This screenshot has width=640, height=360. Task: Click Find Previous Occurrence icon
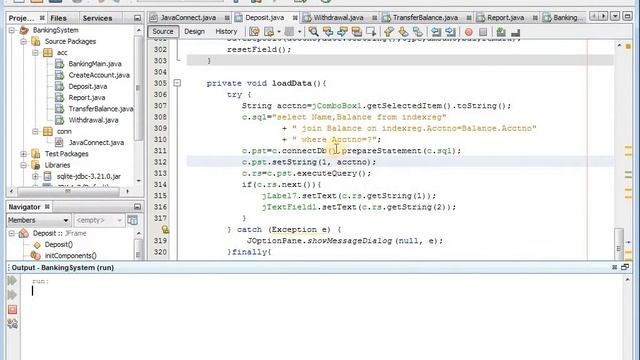tap(327, 31)
